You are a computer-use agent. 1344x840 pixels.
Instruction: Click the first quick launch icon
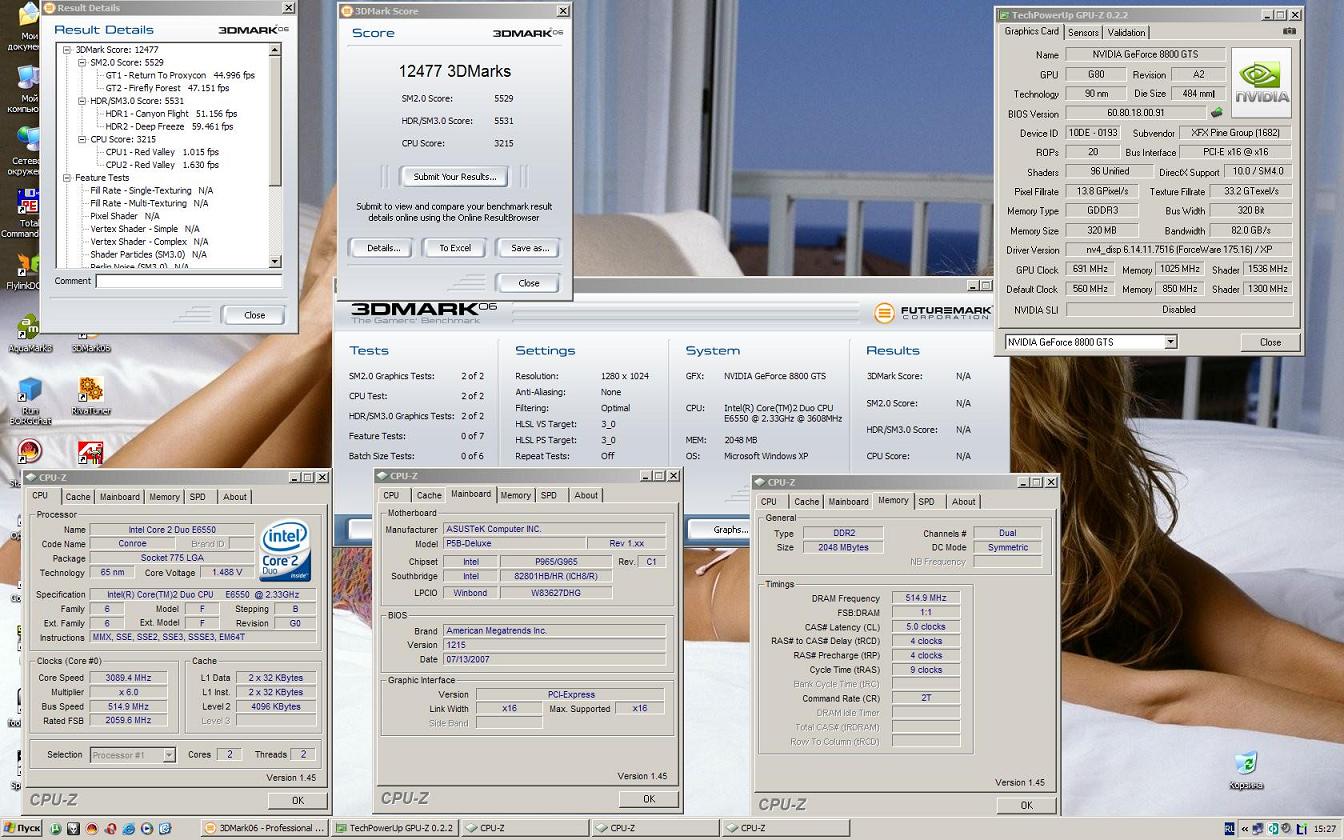[x=57, y=828]
